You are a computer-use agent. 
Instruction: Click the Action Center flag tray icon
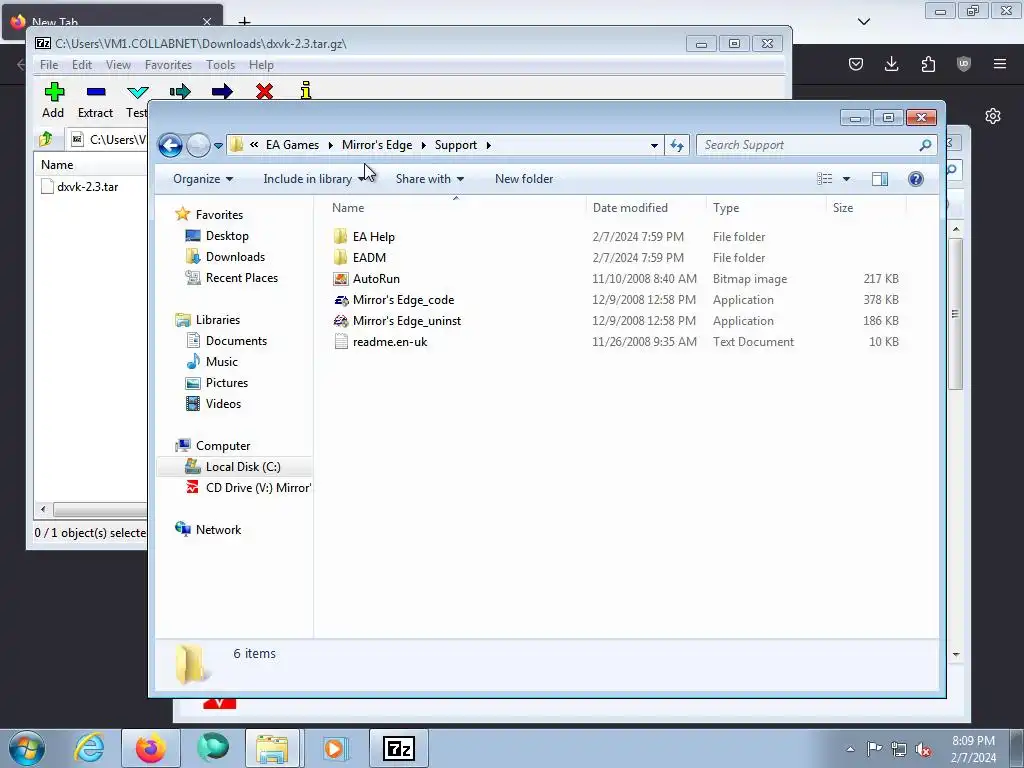pos(874,749)
